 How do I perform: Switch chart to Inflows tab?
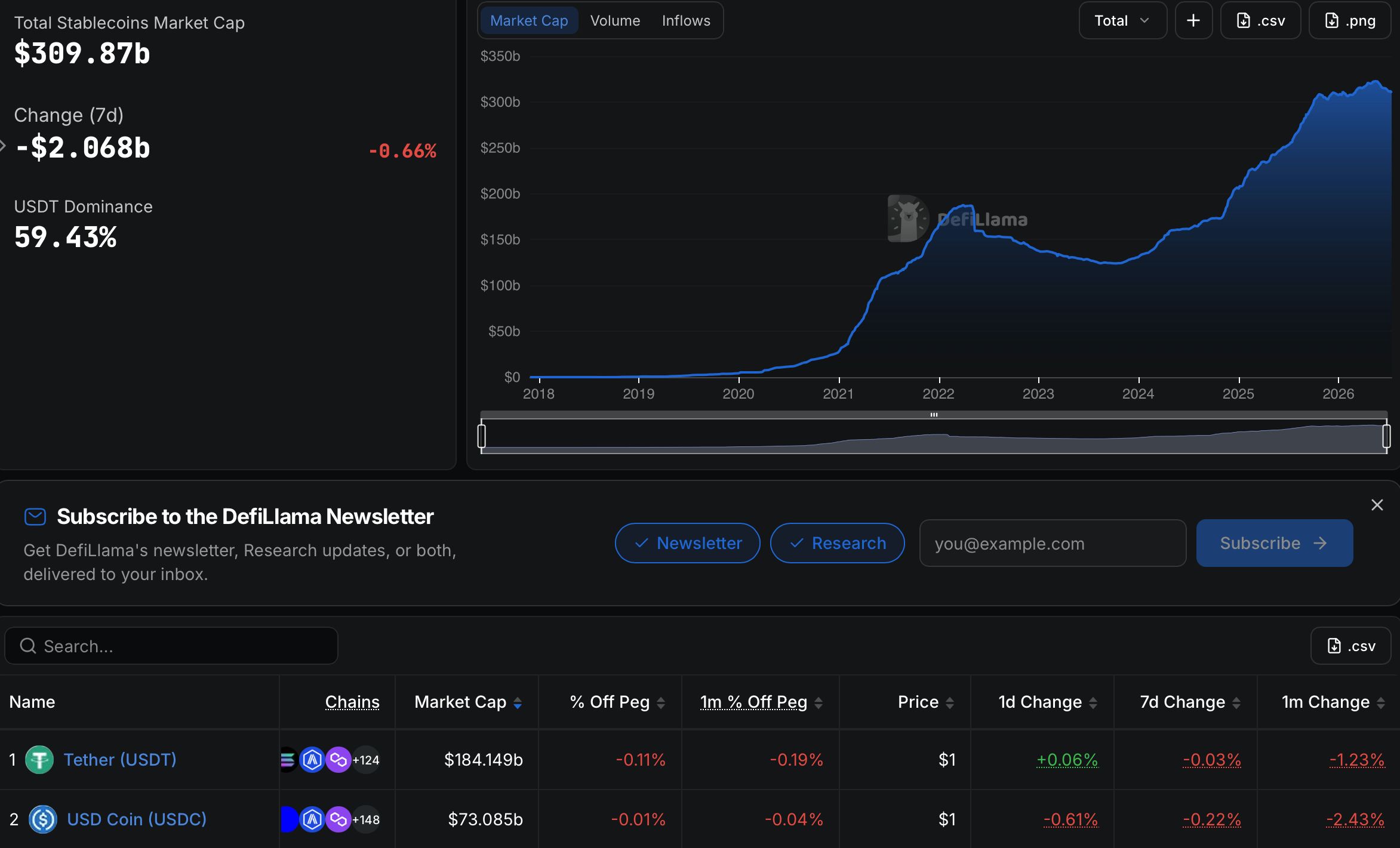[x=686, y=21]
